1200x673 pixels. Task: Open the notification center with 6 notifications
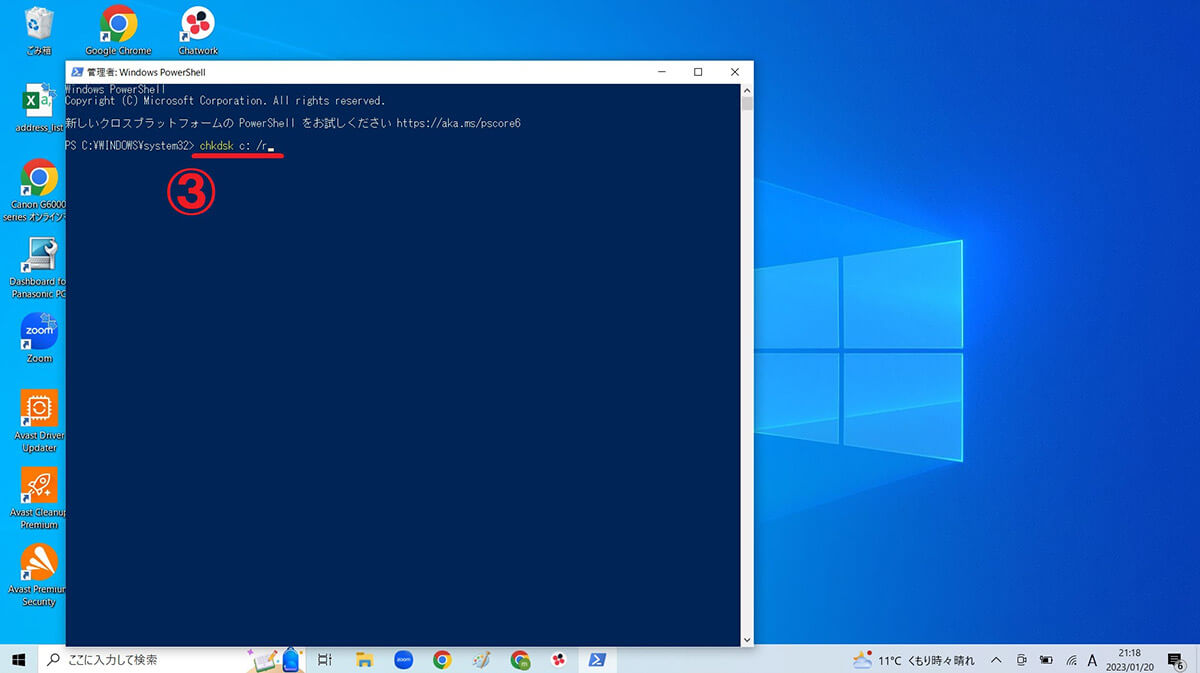pyautogui.click(x=1176, y=660)
